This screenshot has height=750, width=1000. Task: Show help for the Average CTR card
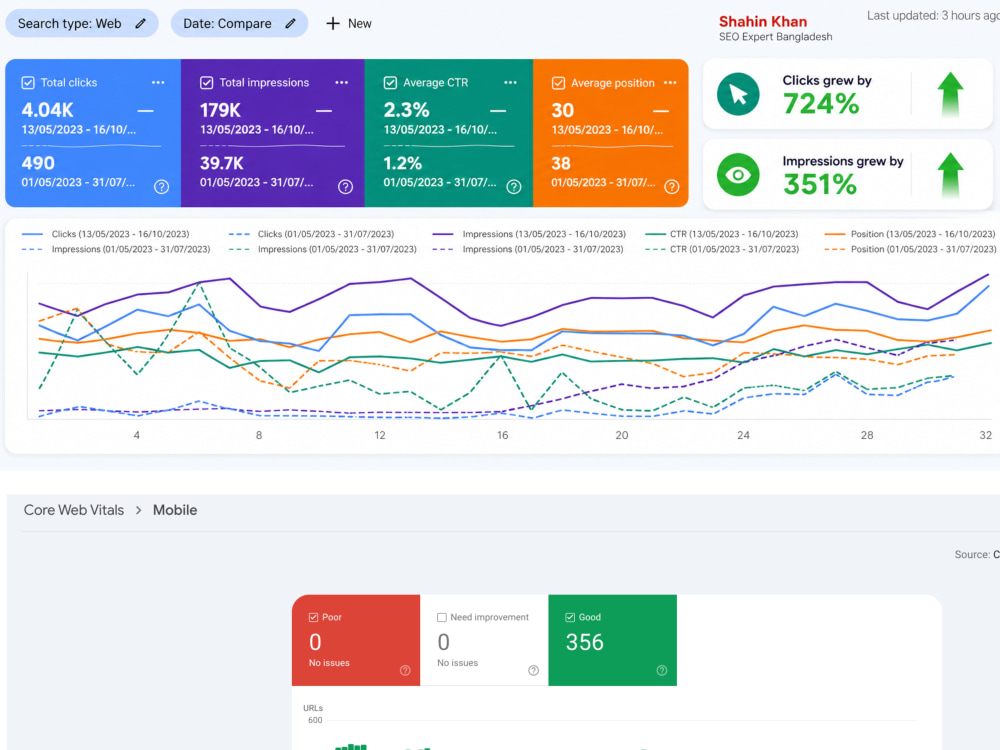[513, 187]
